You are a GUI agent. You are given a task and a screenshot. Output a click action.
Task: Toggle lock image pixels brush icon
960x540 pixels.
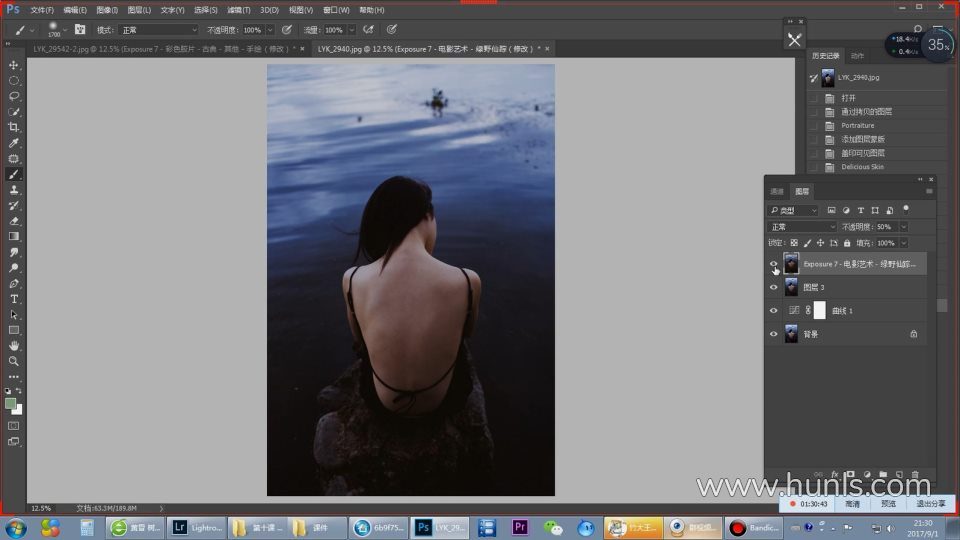(x=808, y=243)
